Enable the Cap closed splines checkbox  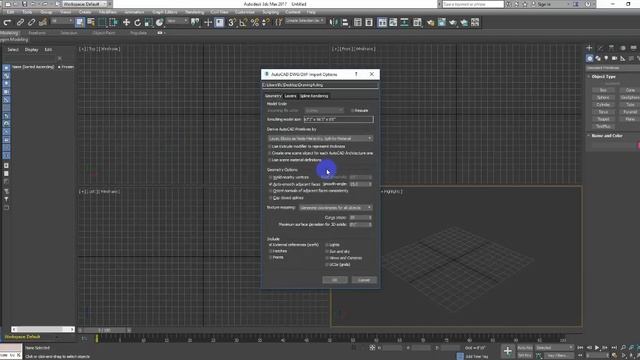click(271, 198)
